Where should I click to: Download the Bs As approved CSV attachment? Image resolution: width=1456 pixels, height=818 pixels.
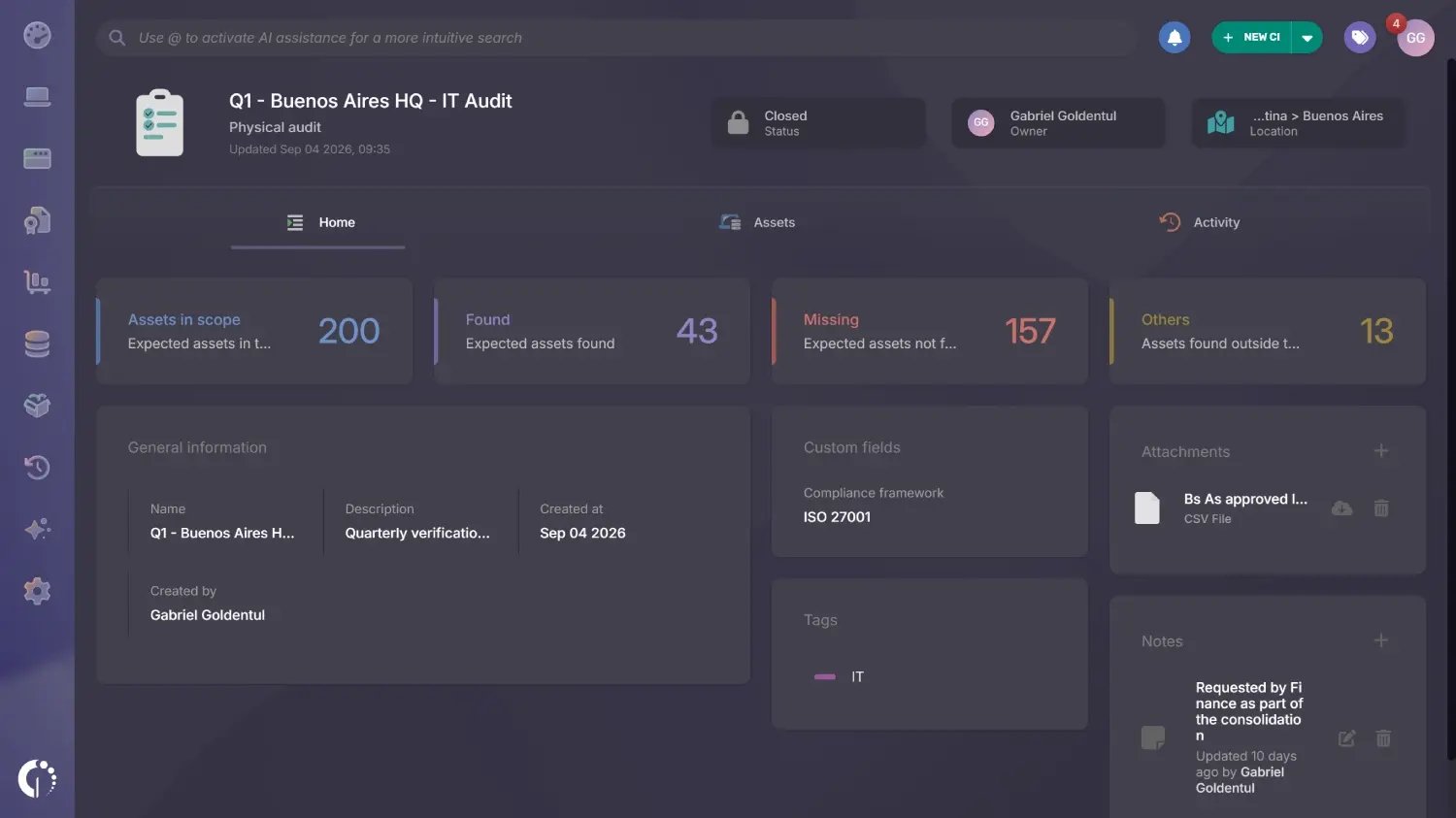tap(1341, 508)
